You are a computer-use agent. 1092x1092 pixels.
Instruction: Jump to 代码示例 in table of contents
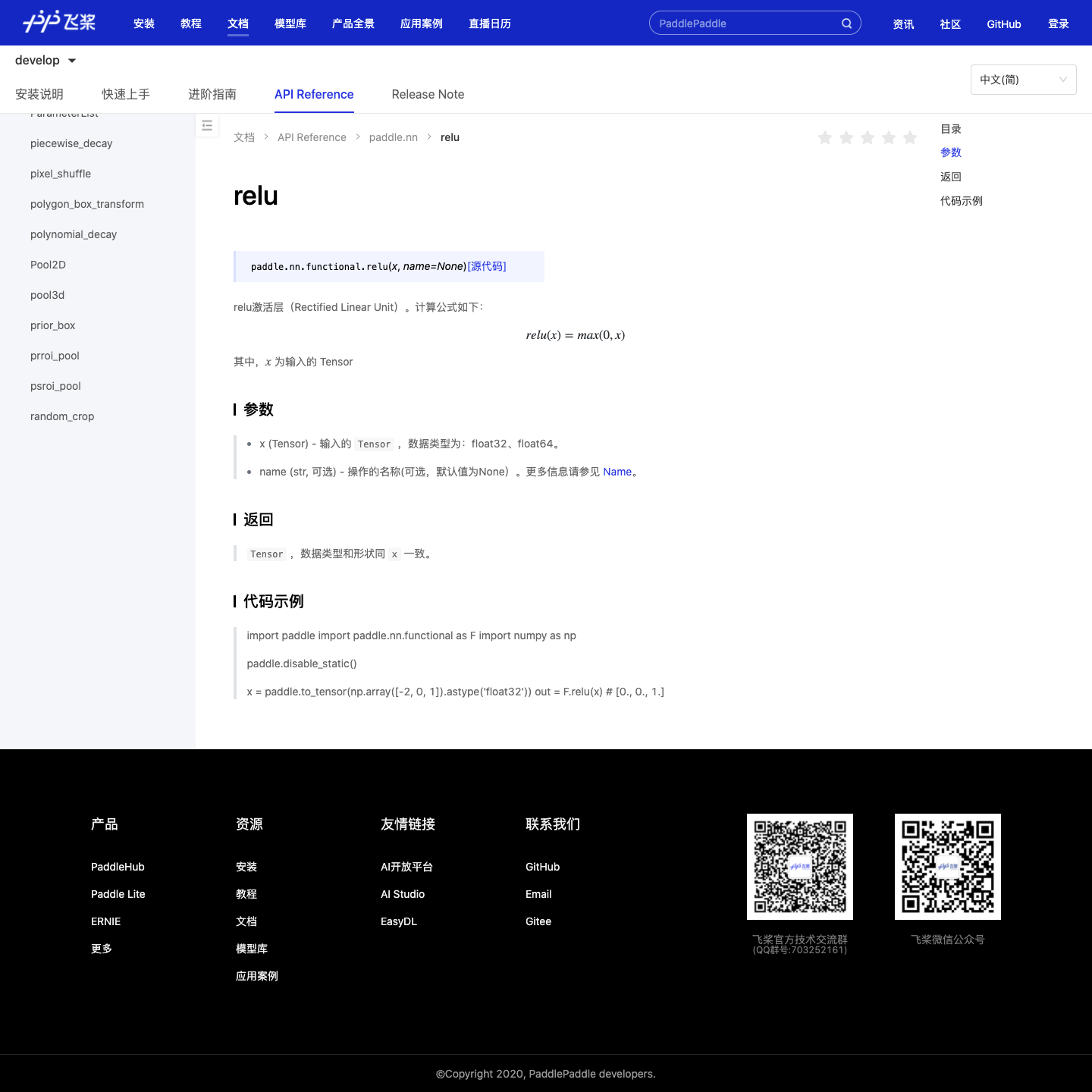point(962,201)
